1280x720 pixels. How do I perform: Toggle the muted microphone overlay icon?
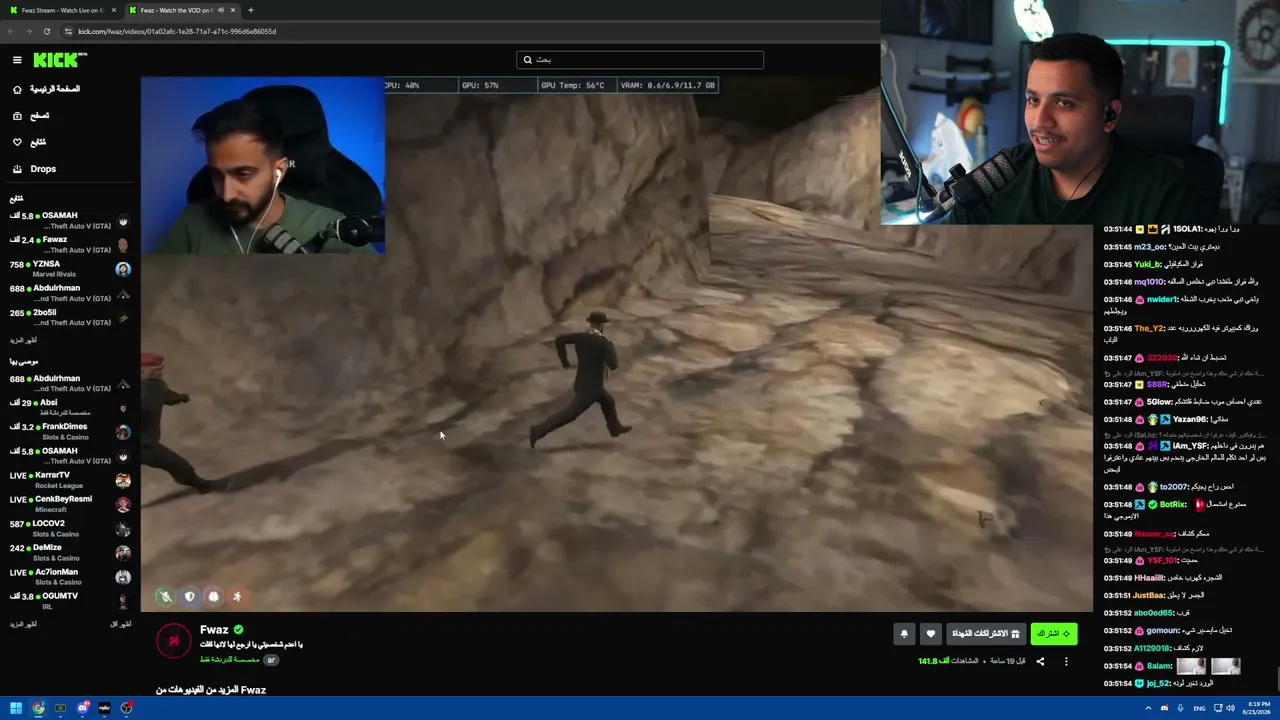point(166,597)
